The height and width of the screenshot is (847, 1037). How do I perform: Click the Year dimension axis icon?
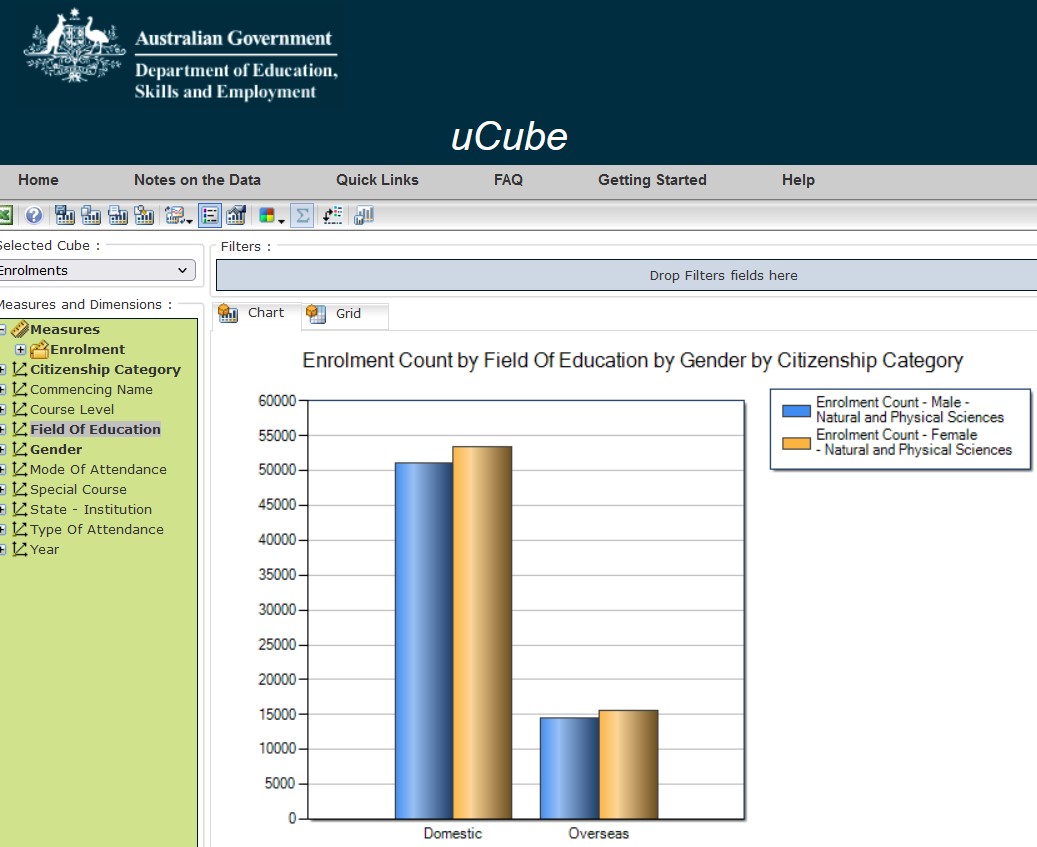click(20, 549)
